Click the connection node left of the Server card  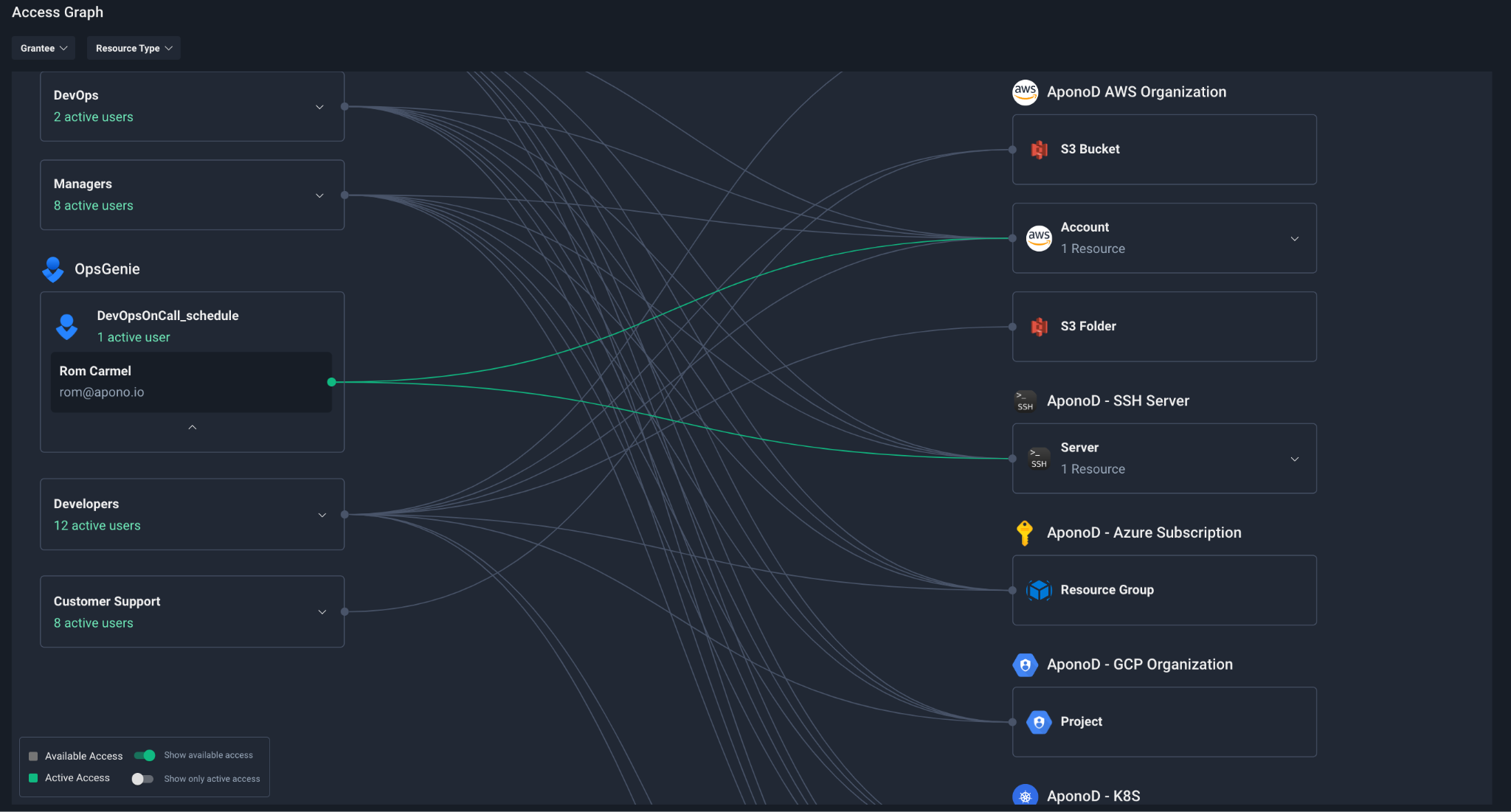click(1012, 459)
